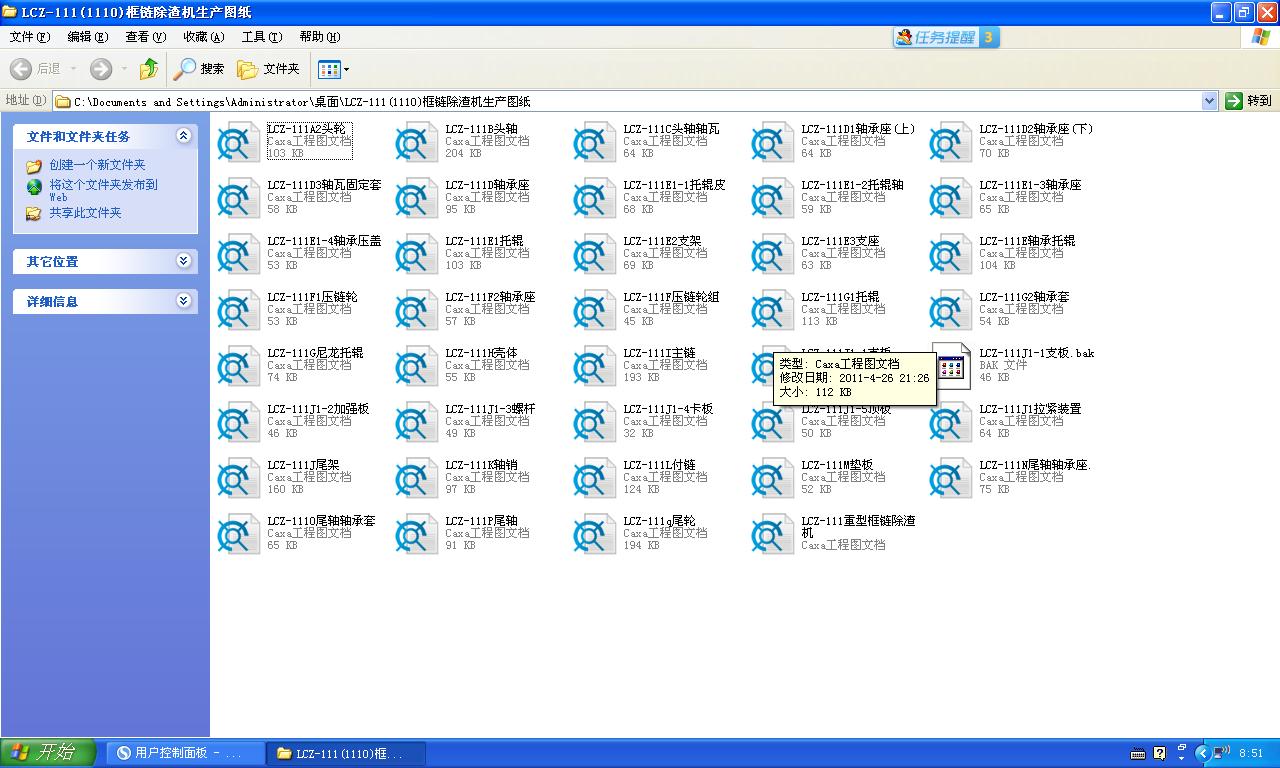The image size is (1280, 768).
Task: Open the LCZ-111重型框链除渣机 document
Action: click(x=771, y=533)
